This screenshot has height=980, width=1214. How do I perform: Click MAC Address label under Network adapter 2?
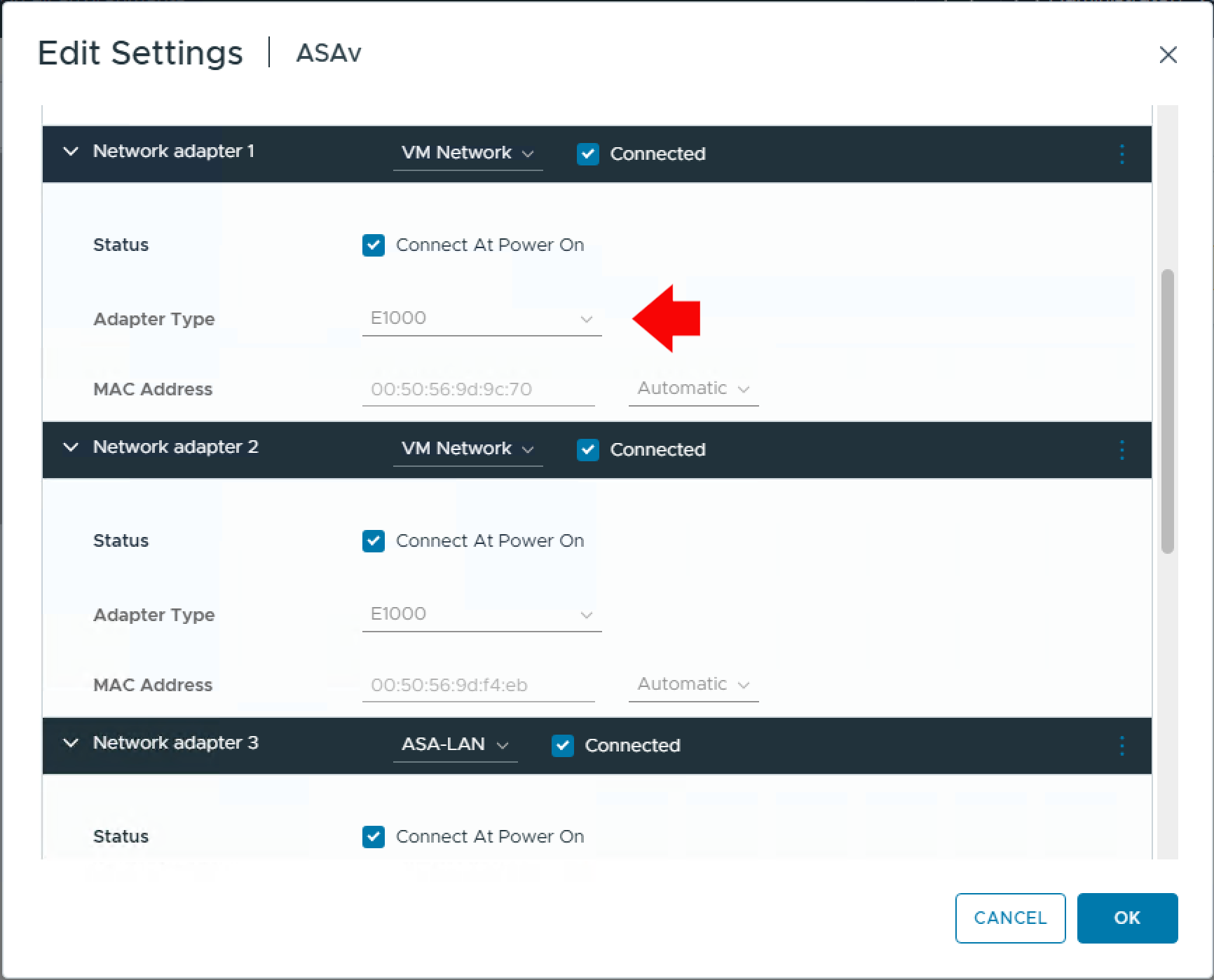coord(153,686)
